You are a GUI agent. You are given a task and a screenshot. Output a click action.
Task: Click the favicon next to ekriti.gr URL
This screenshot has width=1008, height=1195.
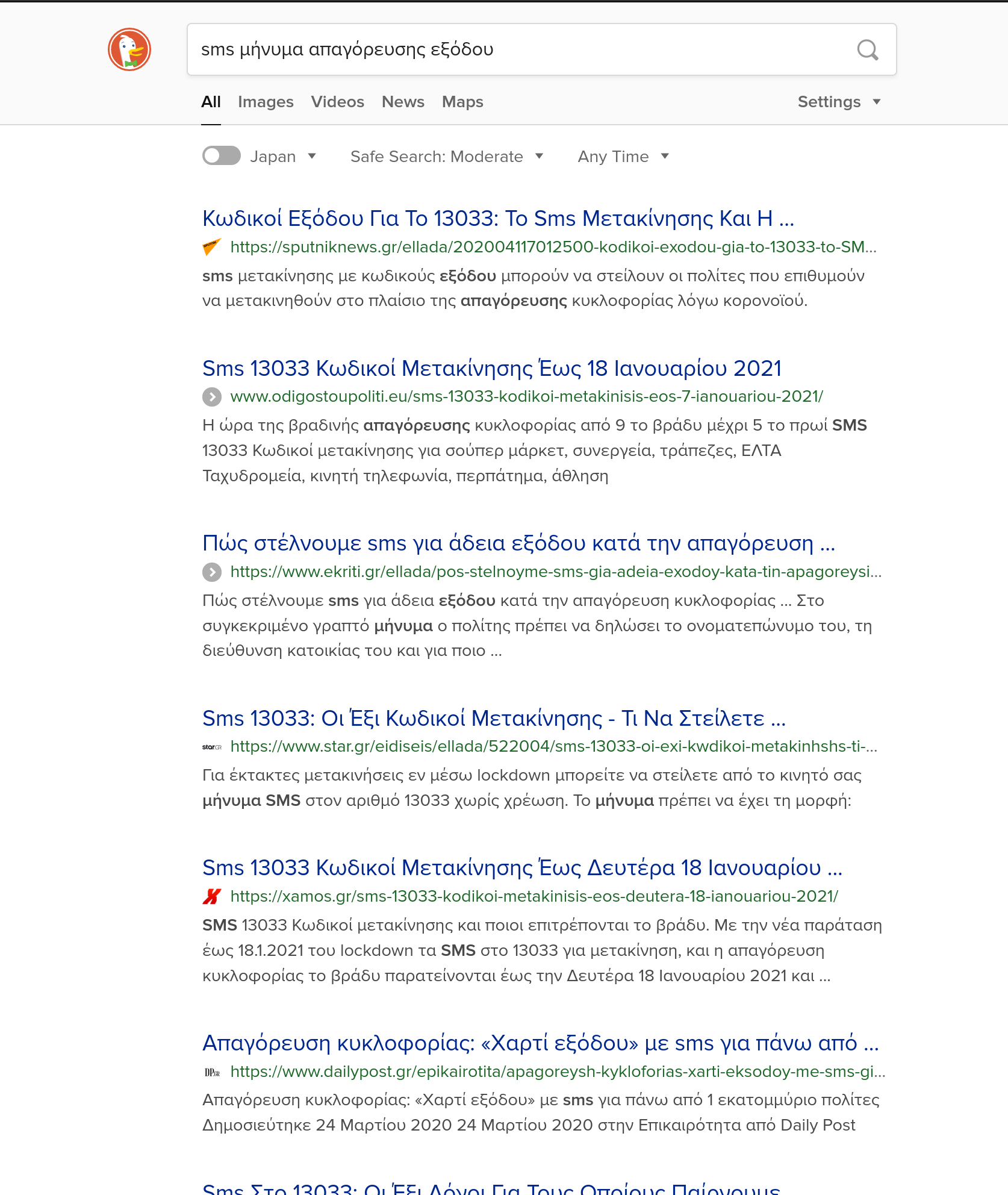[x=212, y=572]
